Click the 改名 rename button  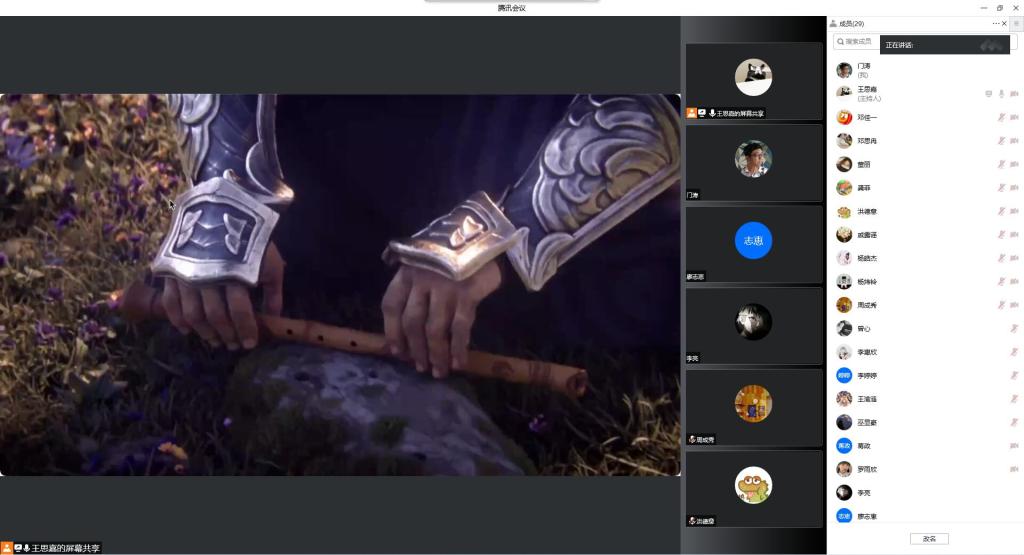[928, 539]
